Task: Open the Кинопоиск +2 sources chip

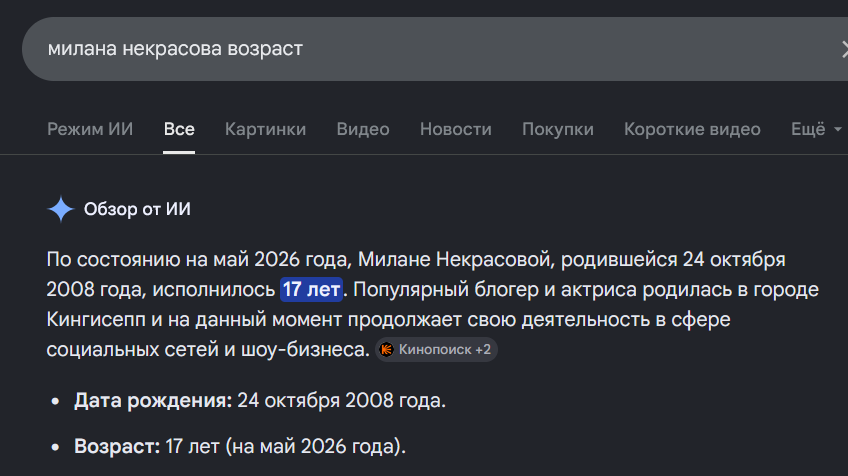Action: click(436, 349)
